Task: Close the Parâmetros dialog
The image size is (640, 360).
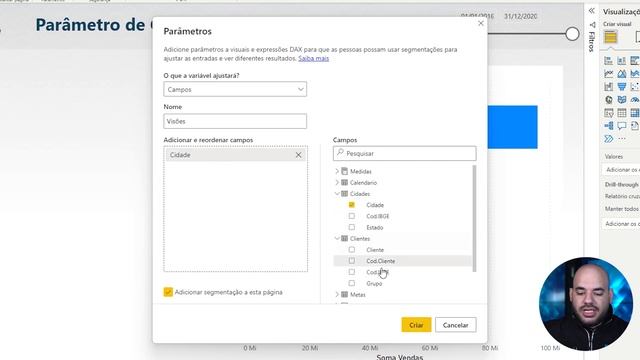Action: tap(481, 23)
